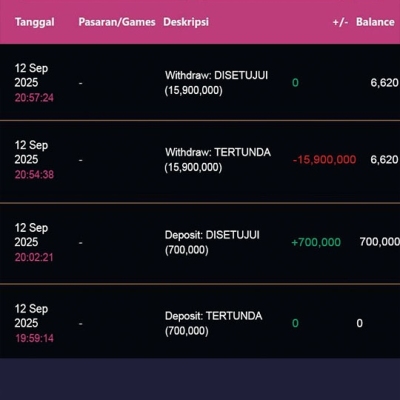Screen dimensions: 400x400
Task: Click the Tanggal column header
Action: point(35,22)
